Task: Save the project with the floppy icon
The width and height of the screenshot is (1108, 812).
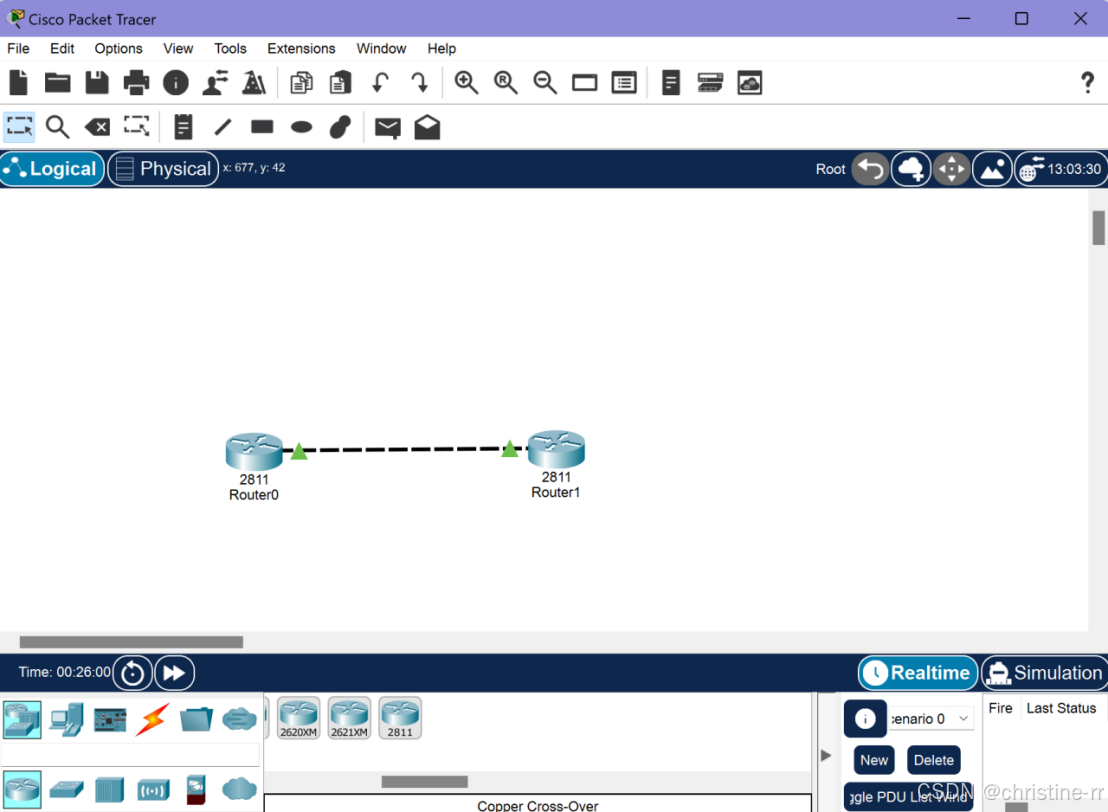Action: (97, 83)
